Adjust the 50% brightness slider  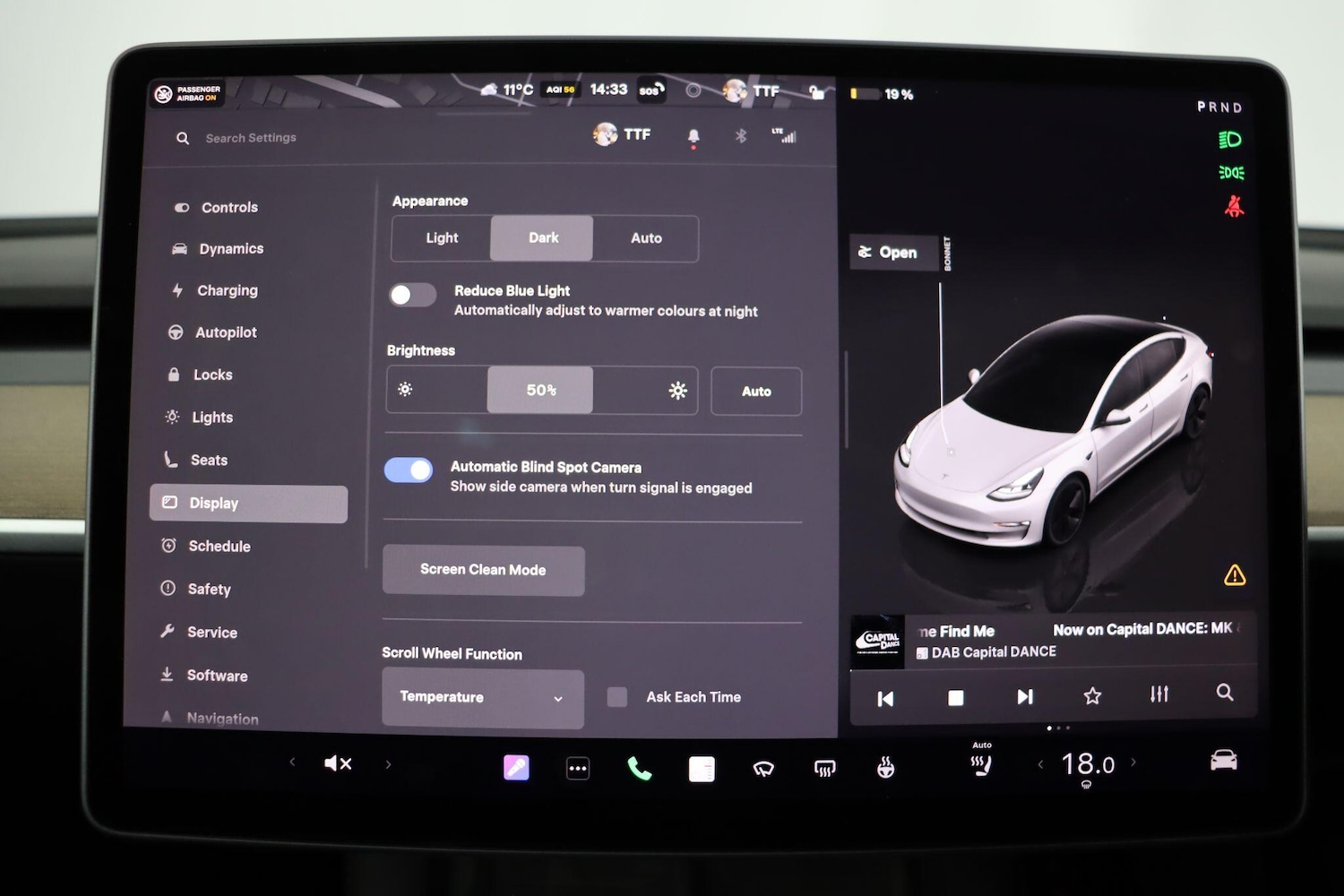tap(539, 390)
